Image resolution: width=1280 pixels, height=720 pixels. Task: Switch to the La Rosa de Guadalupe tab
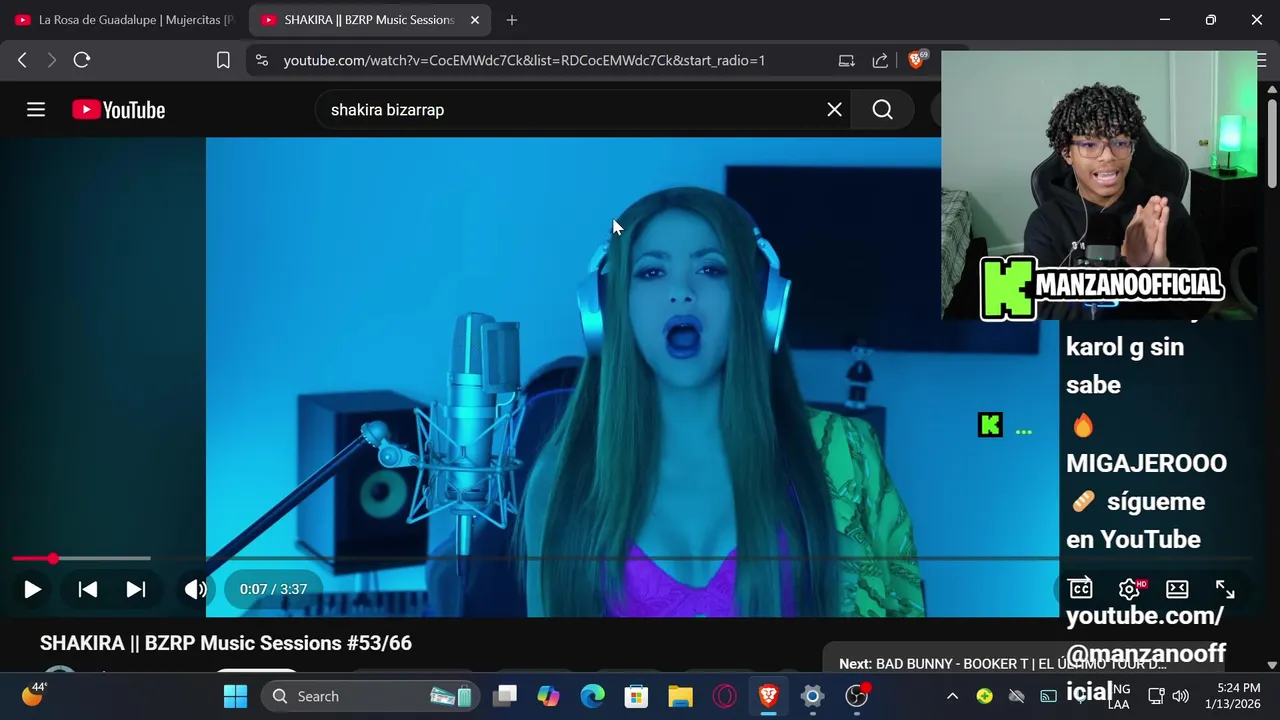[124, 20]
